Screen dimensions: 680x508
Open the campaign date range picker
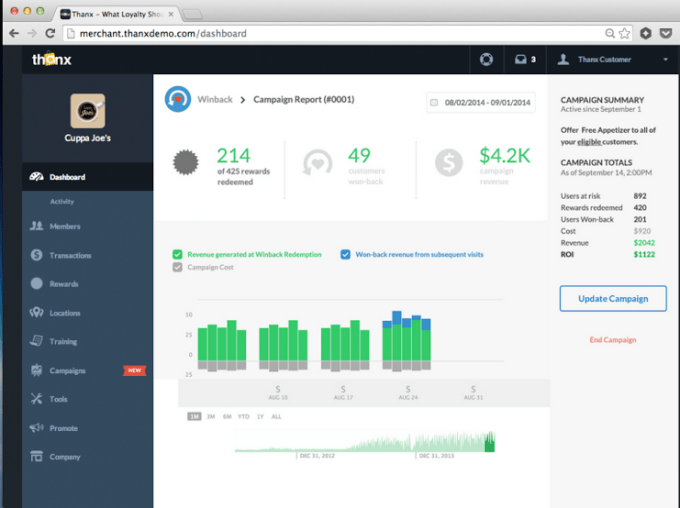pos(480,102)
